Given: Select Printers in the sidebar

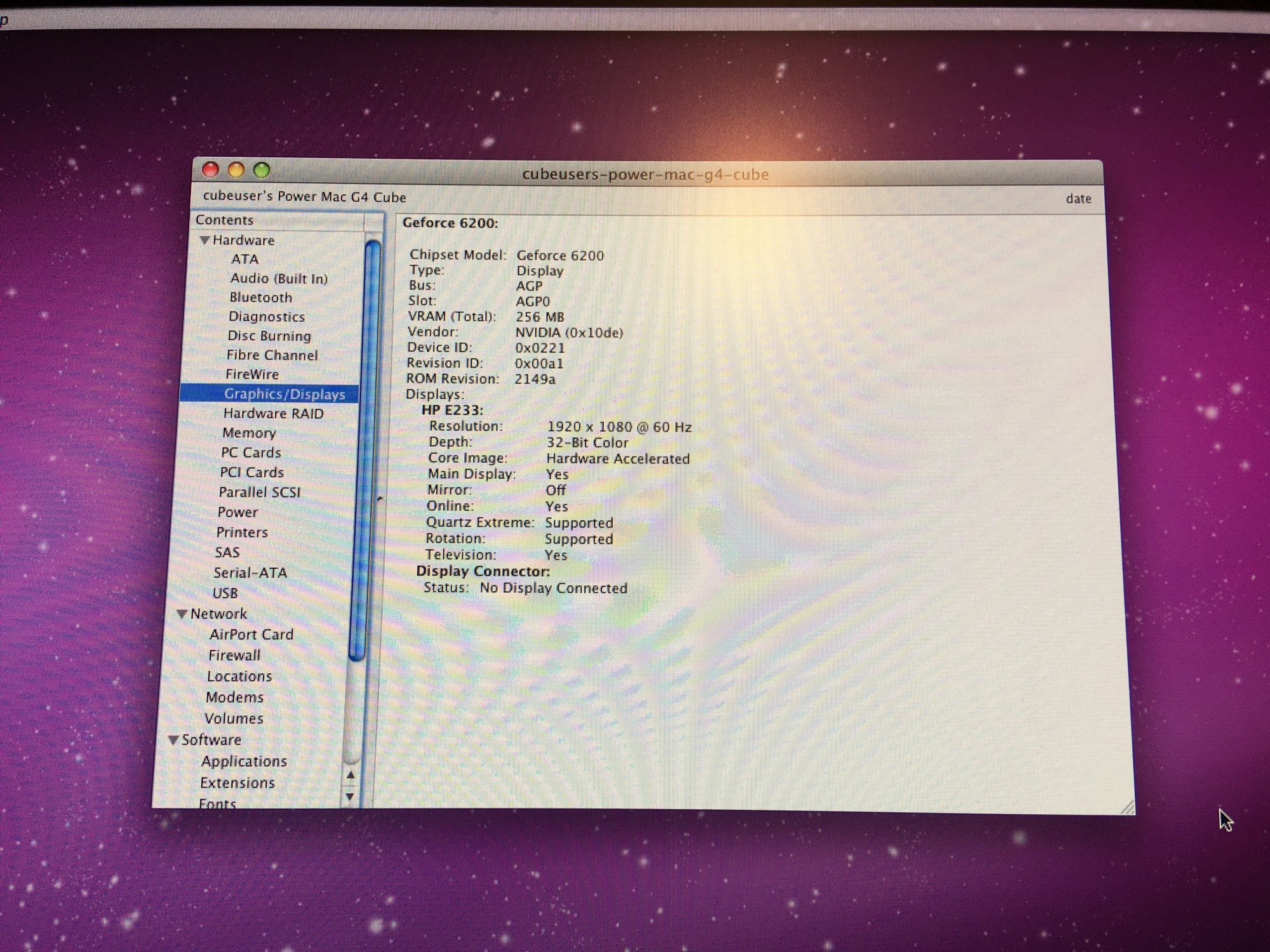Looking at the screenshot, I should (x=242, y=532).
